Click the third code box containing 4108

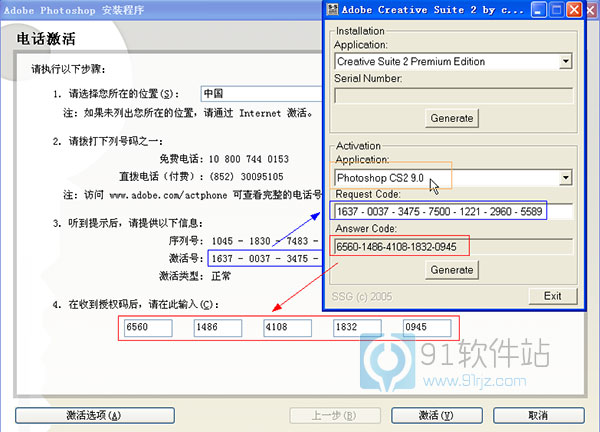[289, 328]
